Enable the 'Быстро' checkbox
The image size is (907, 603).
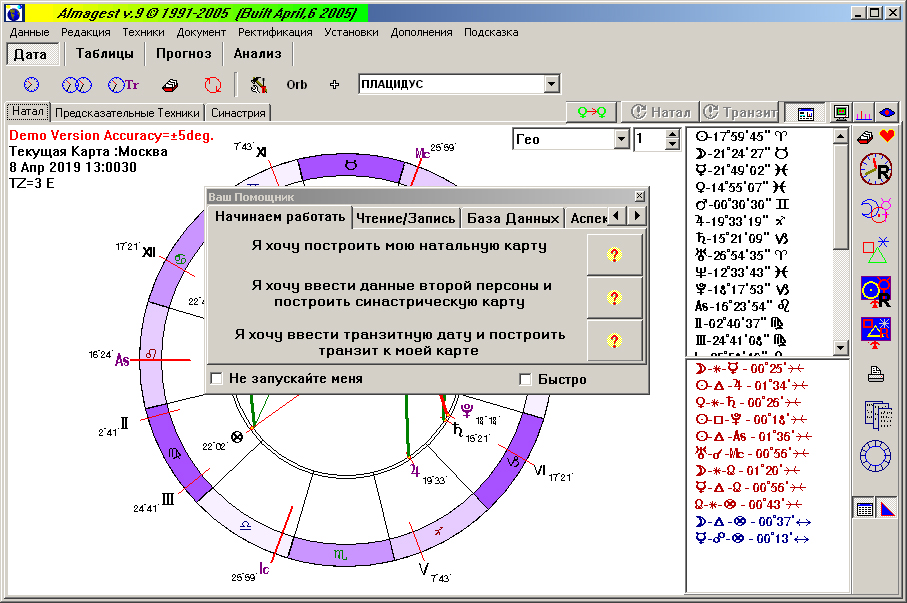tap(525, 379)
